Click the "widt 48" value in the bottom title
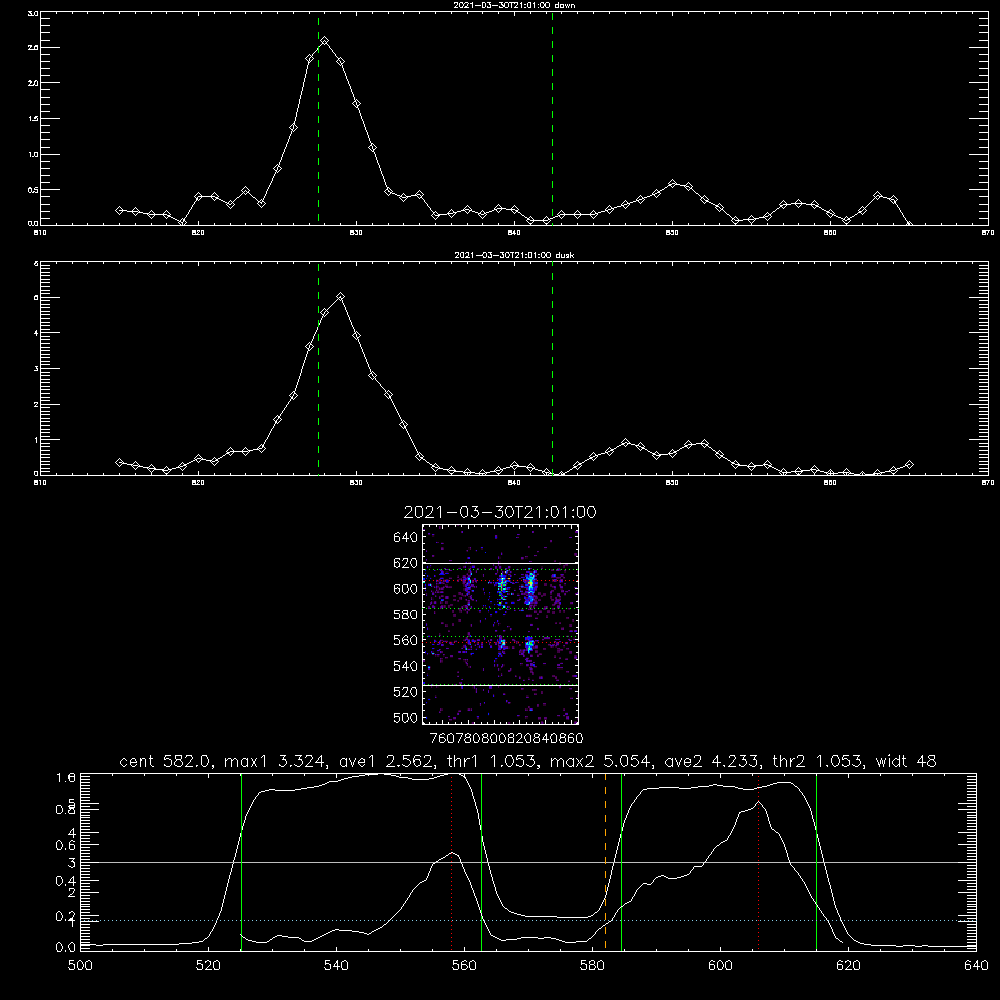Screen dimensions: 1000x1000 click(x=906, y=761)
